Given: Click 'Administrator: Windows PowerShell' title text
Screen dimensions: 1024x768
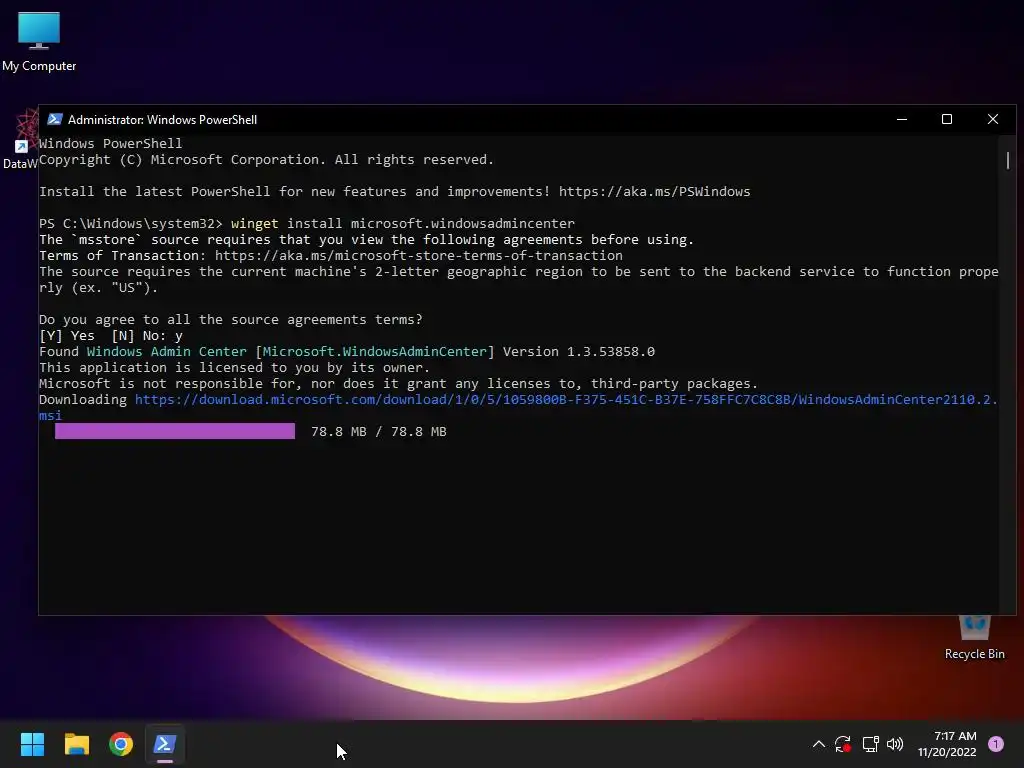Looking at the screenshot, I should tap(163, 120).
